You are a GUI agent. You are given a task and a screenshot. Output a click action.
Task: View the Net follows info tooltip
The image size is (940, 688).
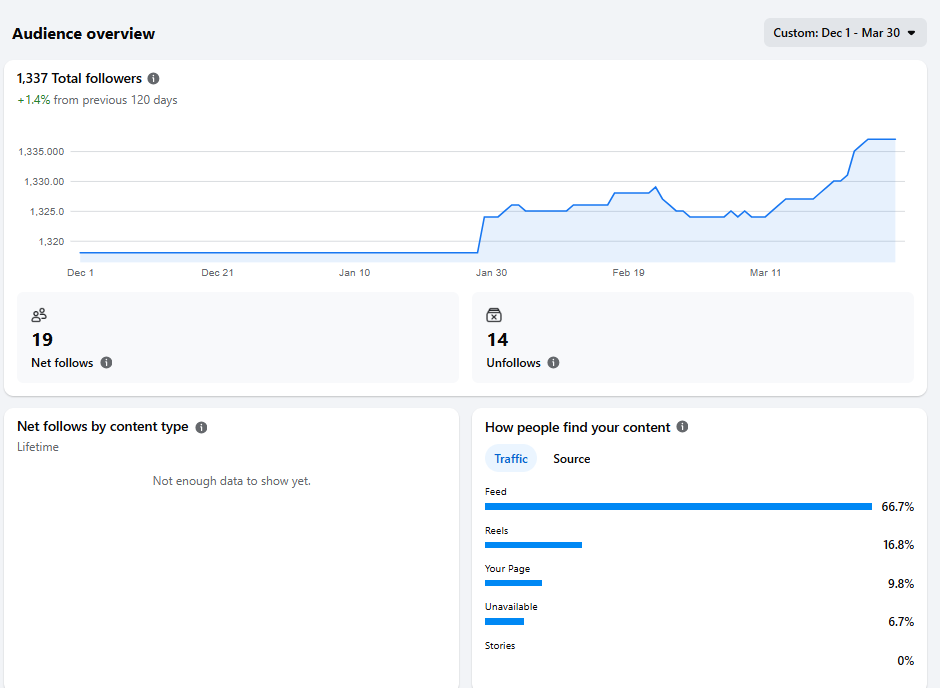(108, 363)
